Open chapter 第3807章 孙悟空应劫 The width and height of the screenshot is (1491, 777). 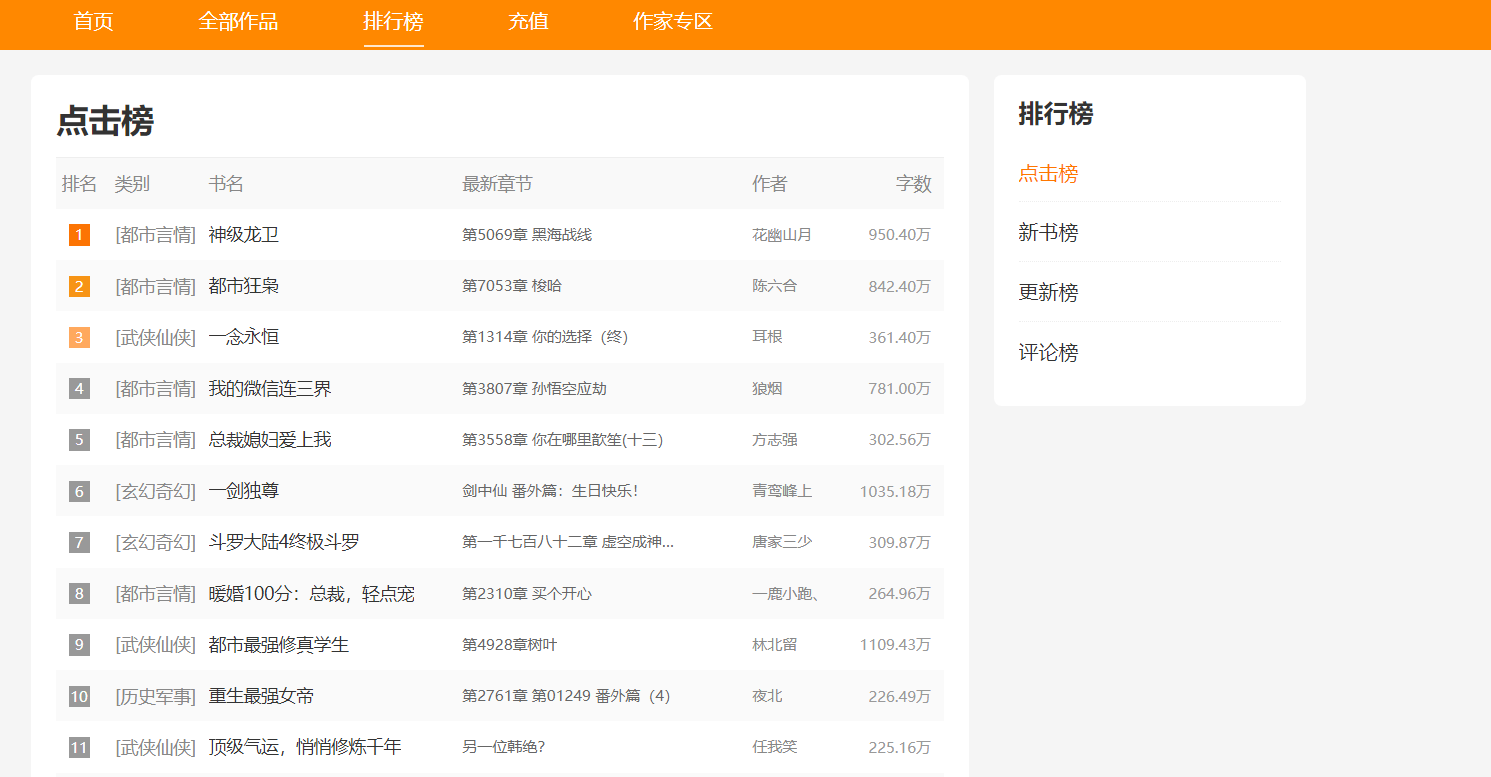pyautogui.click(x=534, y=388)
